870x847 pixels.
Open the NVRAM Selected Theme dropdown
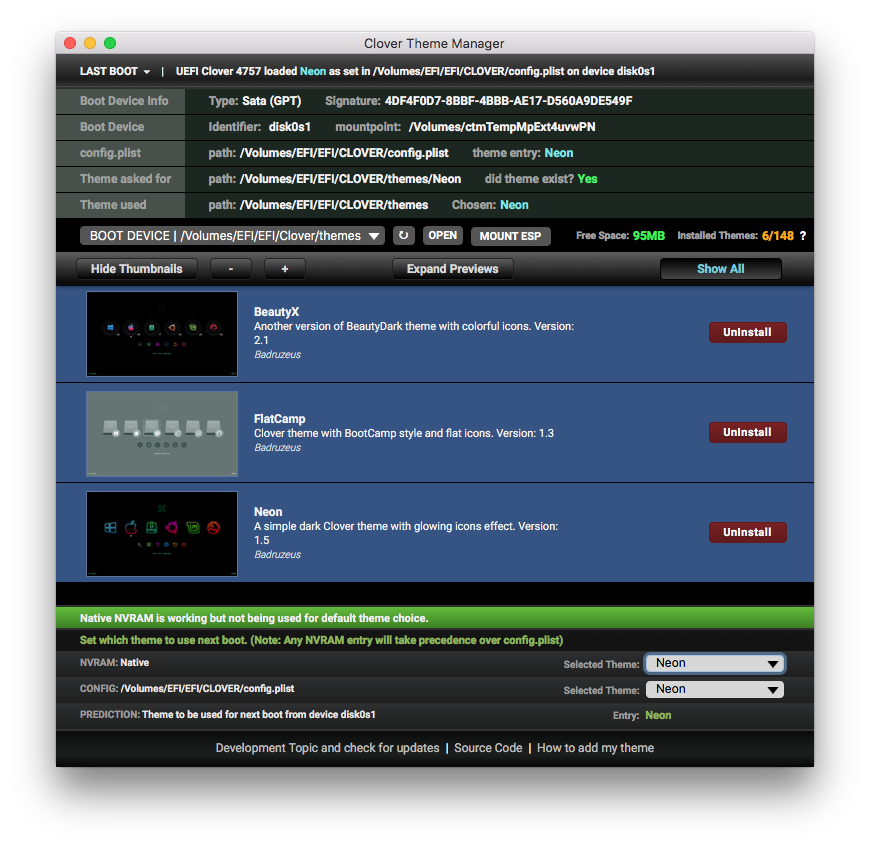[715, 663]
